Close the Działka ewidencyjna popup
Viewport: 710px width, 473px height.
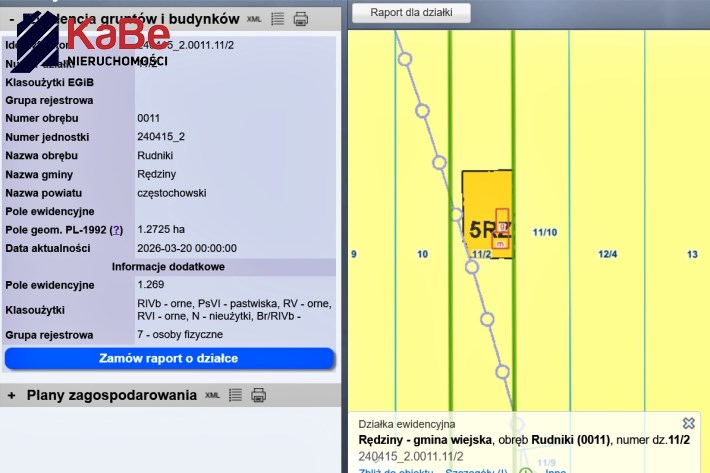(688, 423)
